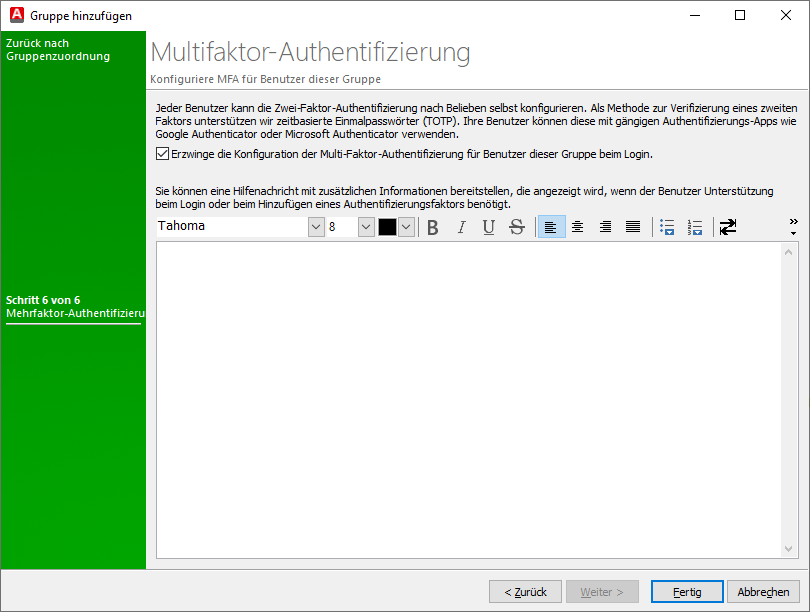Image resolution: width=810 pixels, height=612 pixels.
Task: Open the font size 8 dropdown
Action: 365,227
